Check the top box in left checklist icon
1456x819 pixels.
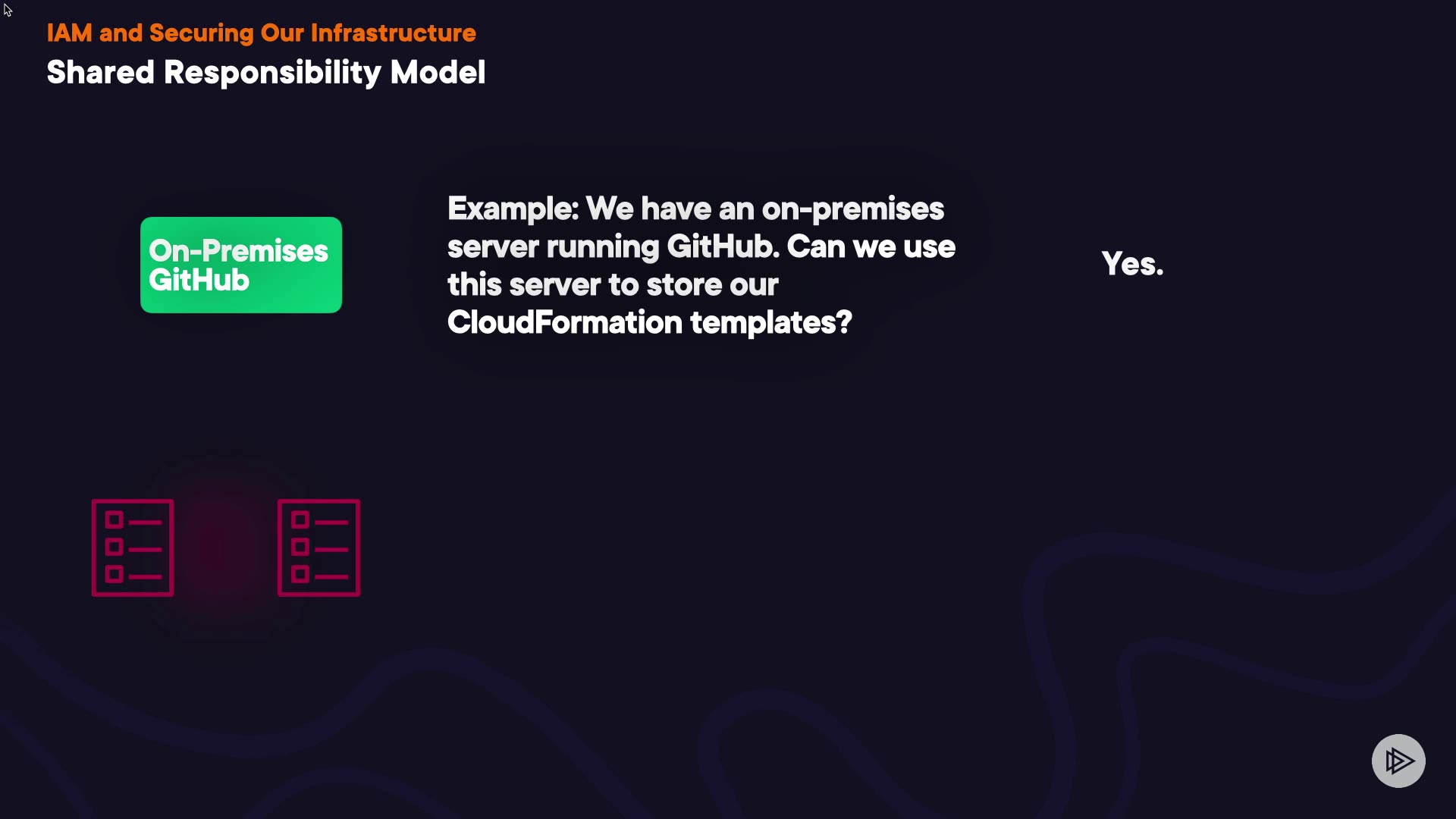pyautogui.click(x=115, y=520)
